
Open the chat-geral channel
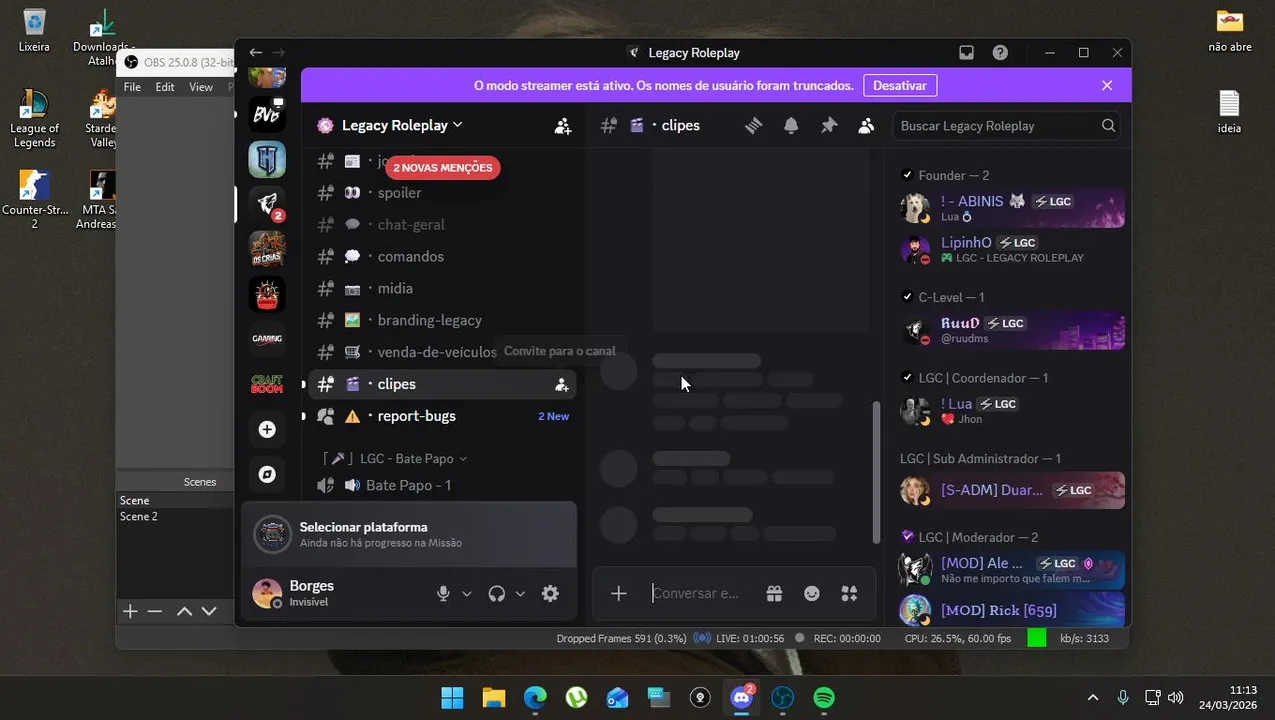[442, 224]
